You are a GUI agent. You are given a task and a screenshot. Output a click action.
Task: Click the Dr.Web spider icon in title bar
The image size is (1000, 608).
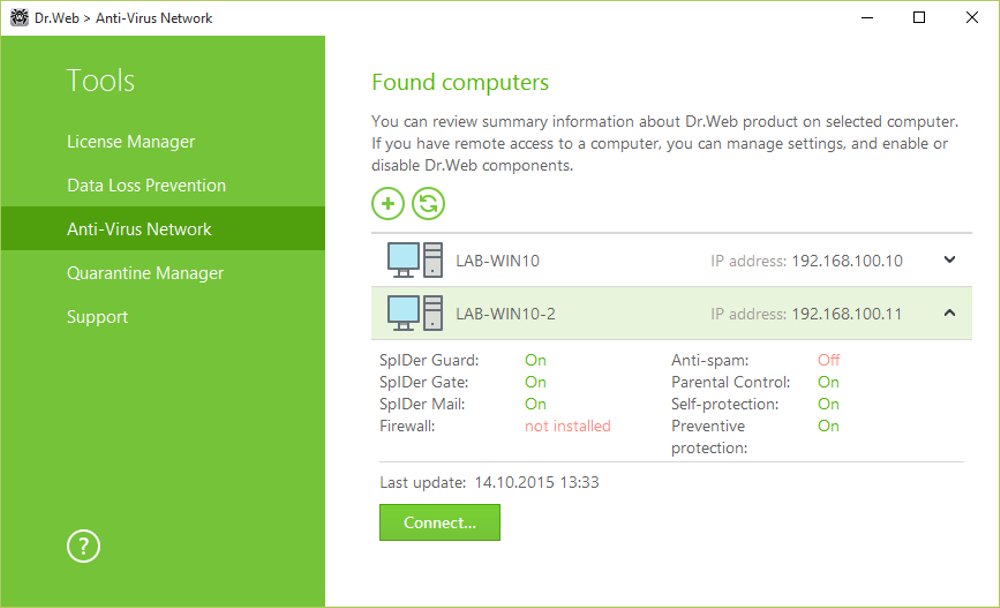pos(18,17)
